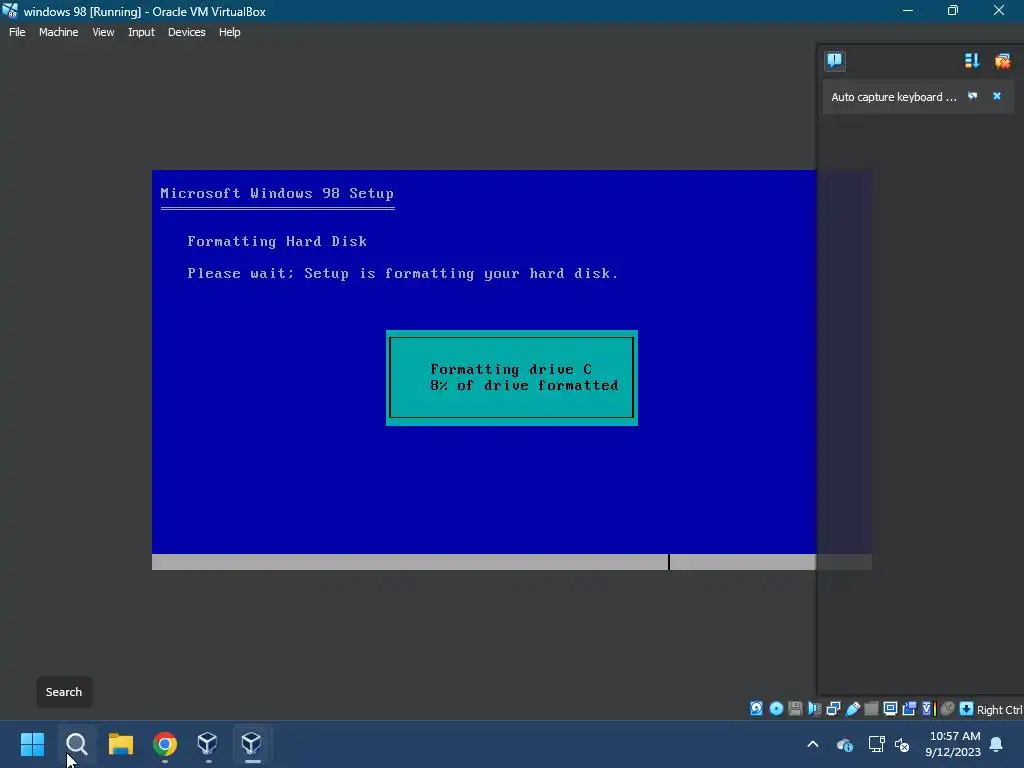Open the clock showing 10:57 AM
The image size is (1024, 768).
953,744
